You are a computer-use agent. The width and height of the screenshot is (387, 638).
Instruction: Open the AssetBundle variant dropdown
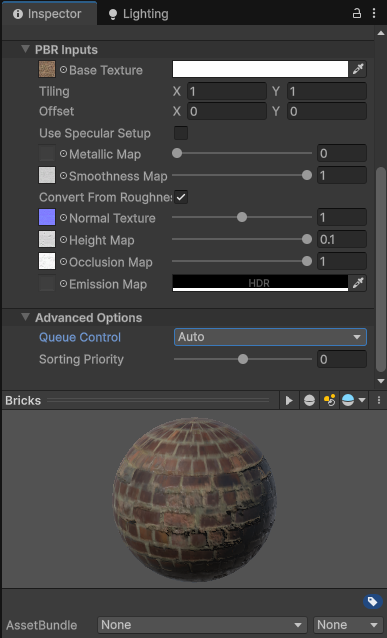(x=348, y=625)
